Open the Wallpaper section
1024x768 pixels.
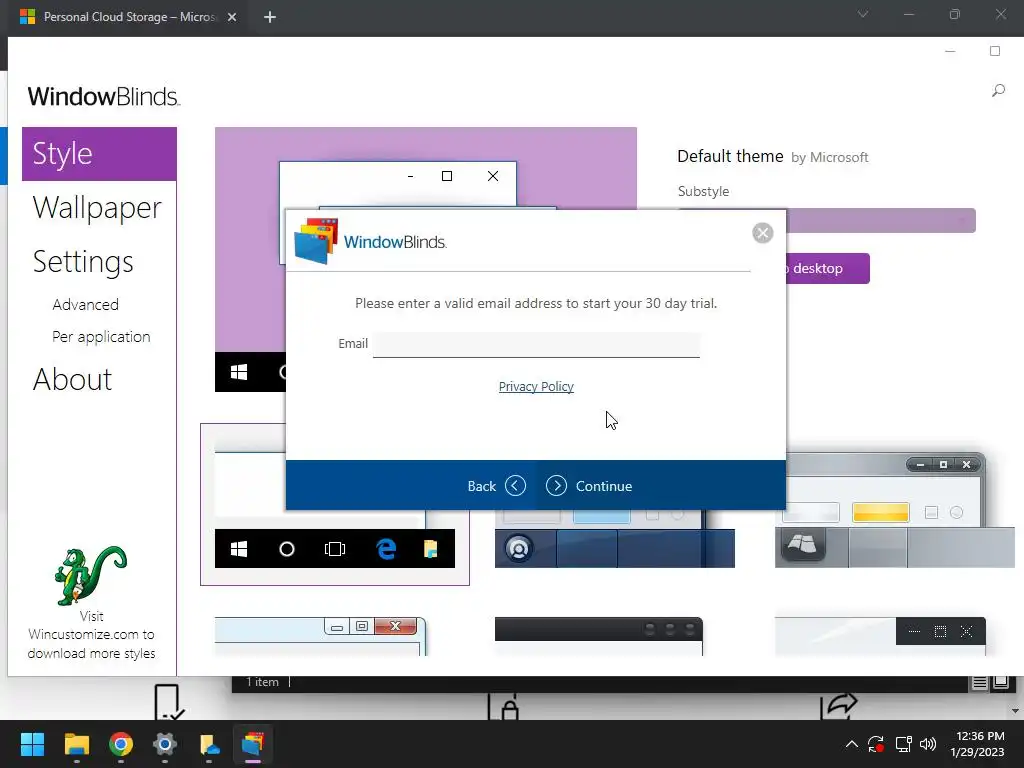click(97, 208)
